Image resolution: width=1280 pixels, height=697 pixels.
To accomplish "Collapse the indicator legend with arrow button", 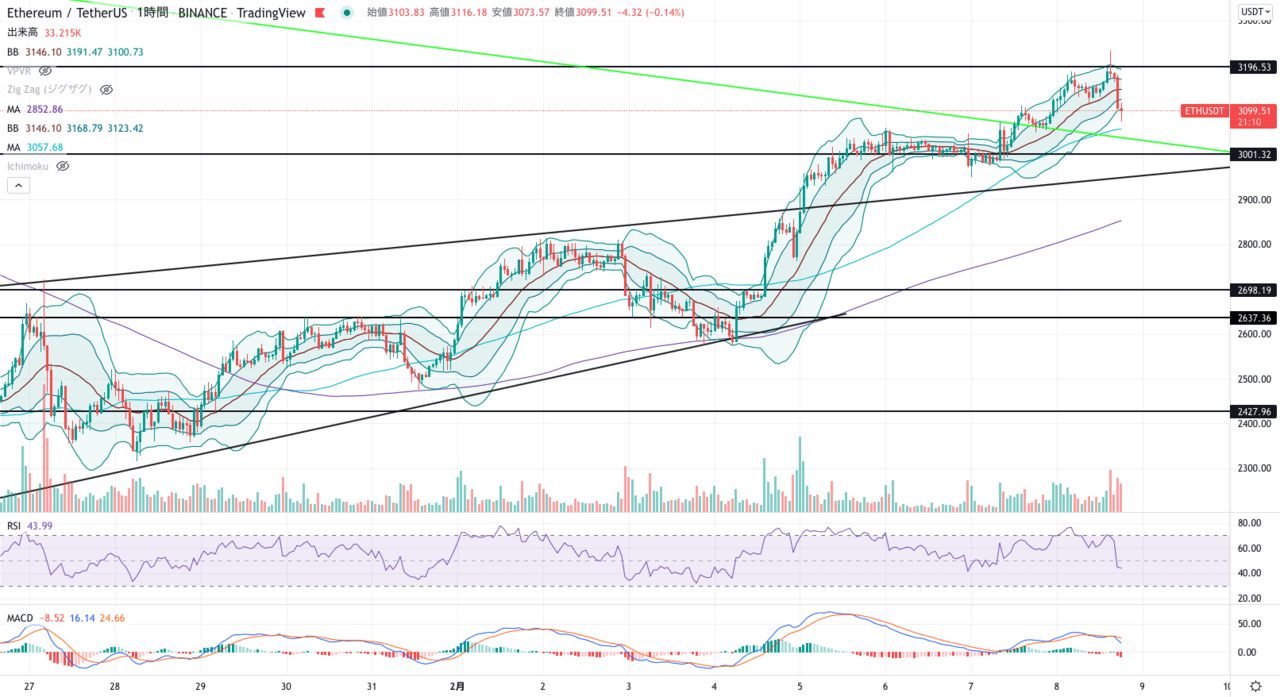I will [x=18, y=185].
